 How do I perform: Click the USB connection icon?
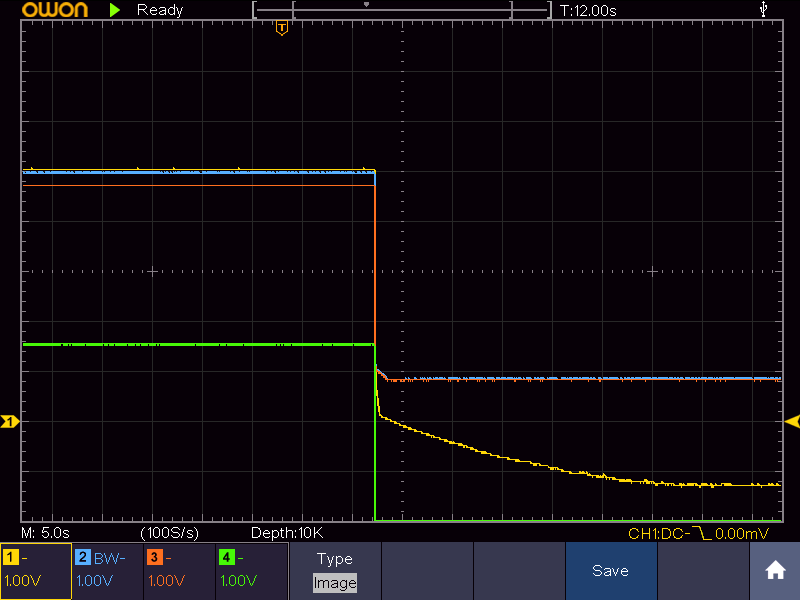[x=763, y=9]
